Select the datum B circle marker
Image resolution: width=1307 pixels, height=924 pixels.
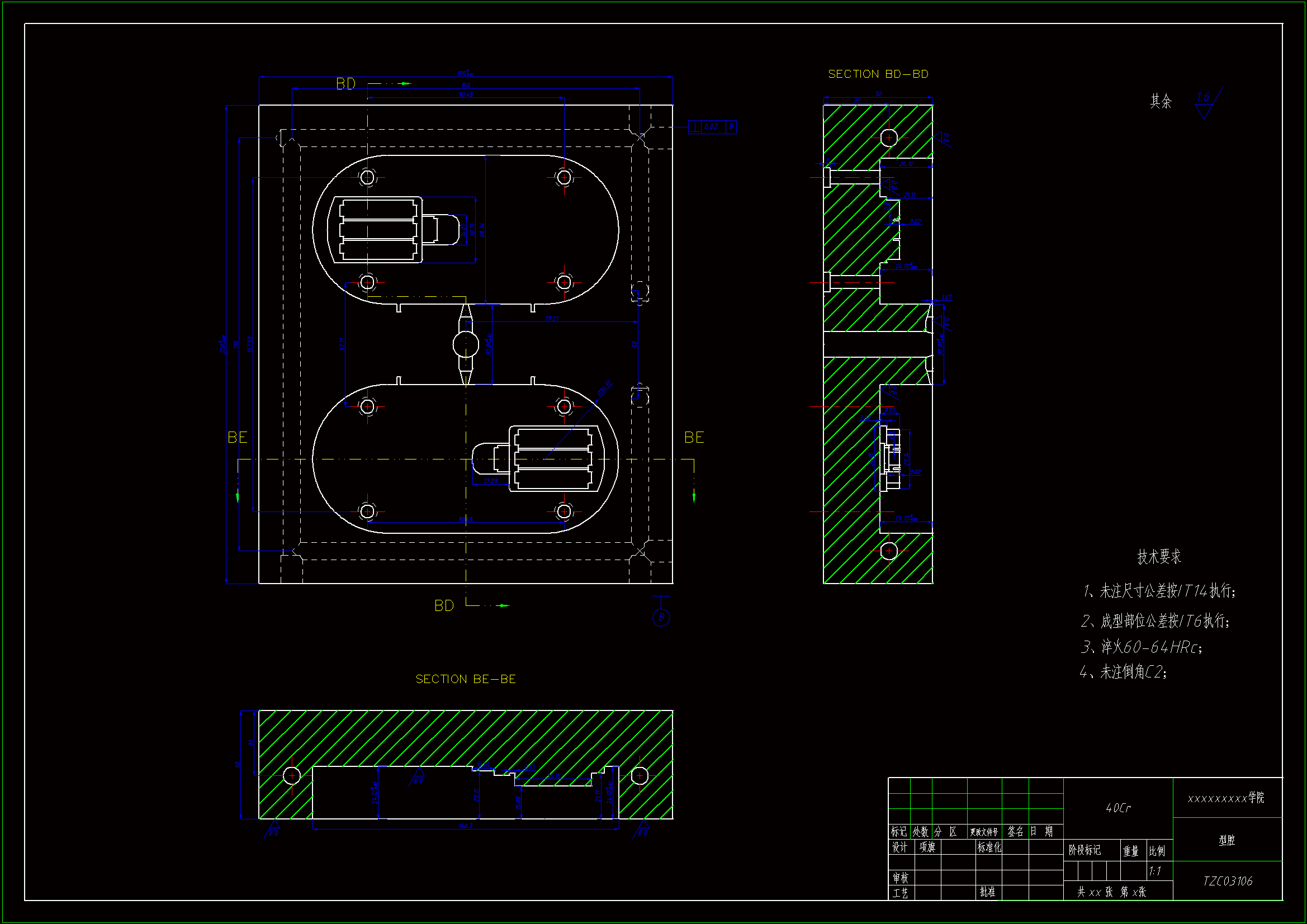pyautogui.click(x=661, y=617)
